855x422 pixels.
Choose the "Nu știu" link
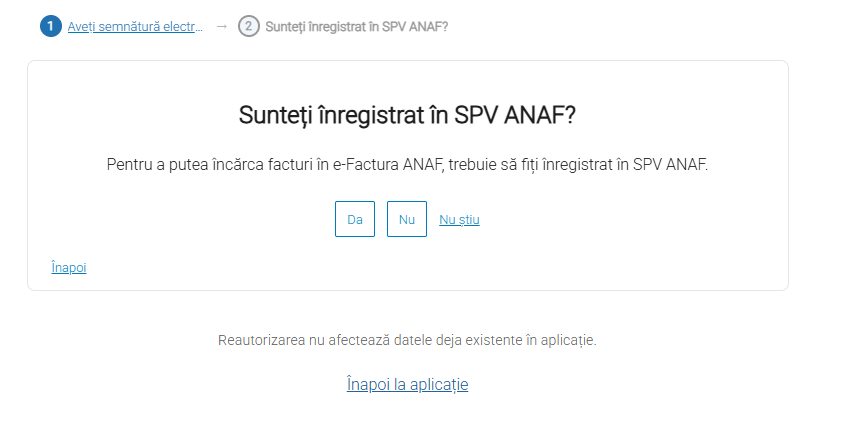click(459, 219)
